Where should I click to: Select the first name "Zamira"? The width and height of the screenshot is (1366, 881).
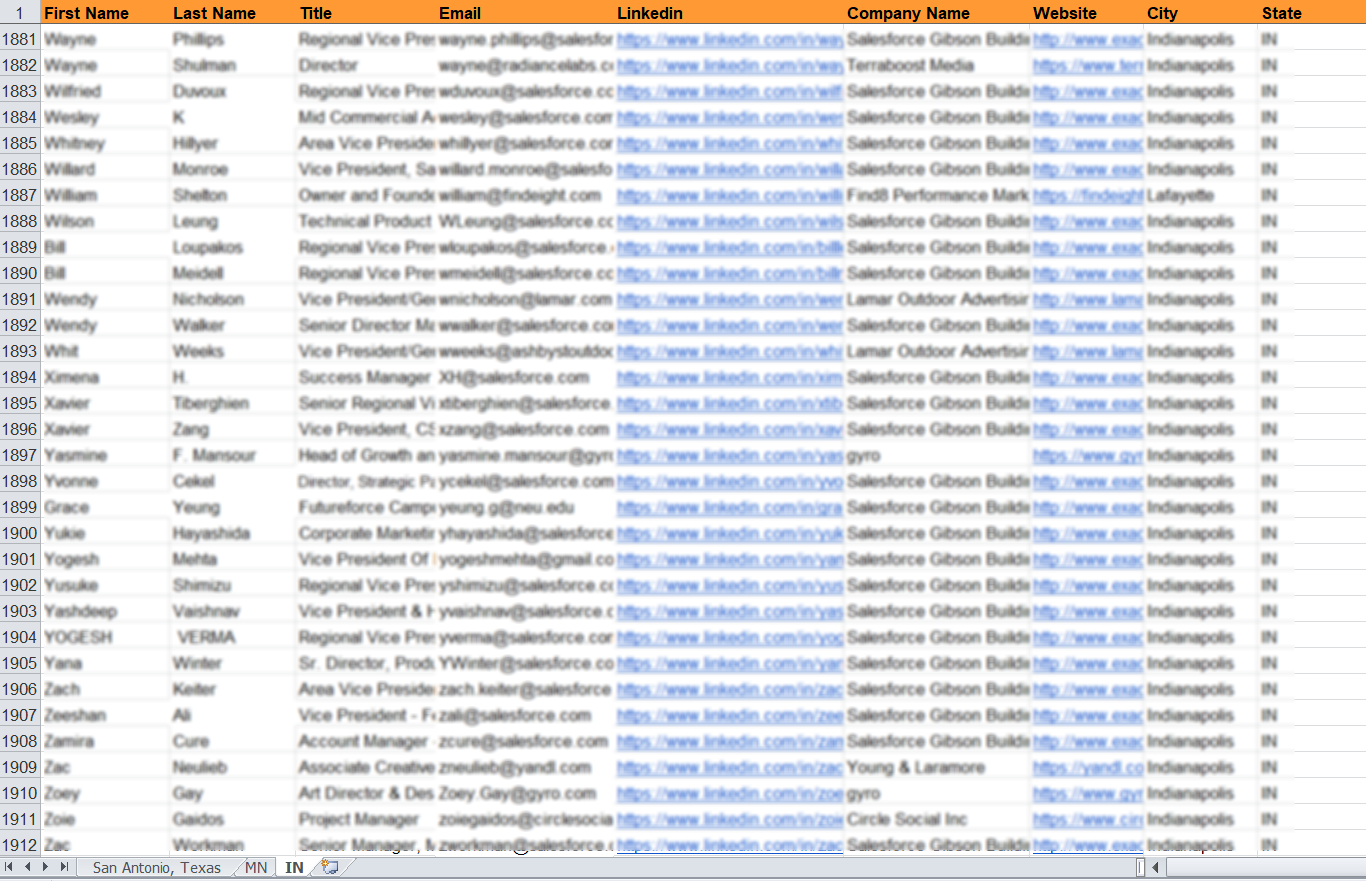[69, 741]
